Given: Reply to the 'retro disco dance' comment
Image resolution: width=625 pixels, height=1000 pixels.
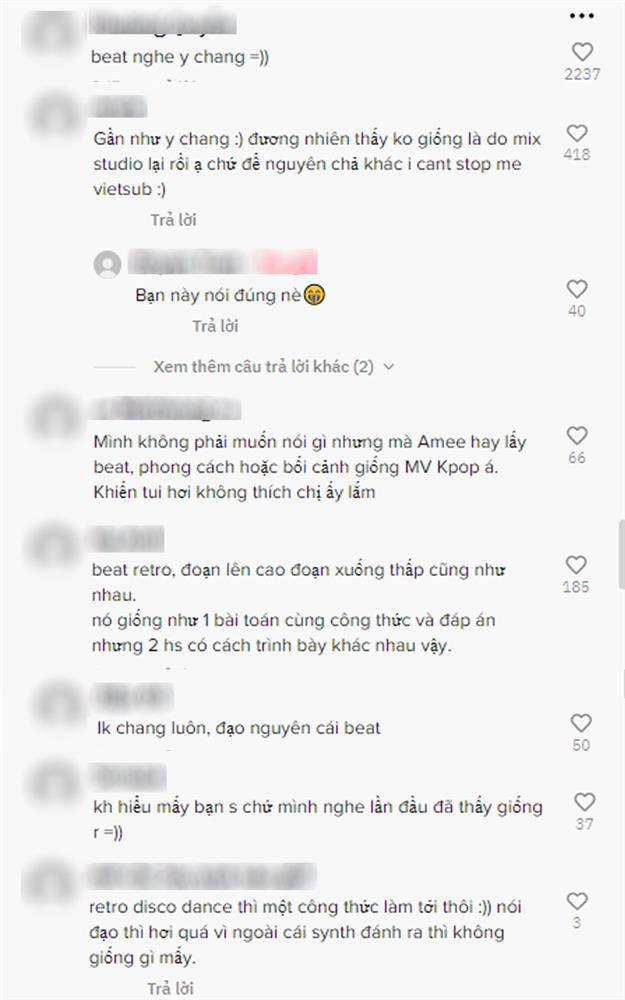Looking at the screenshot, I should point(170,989).
